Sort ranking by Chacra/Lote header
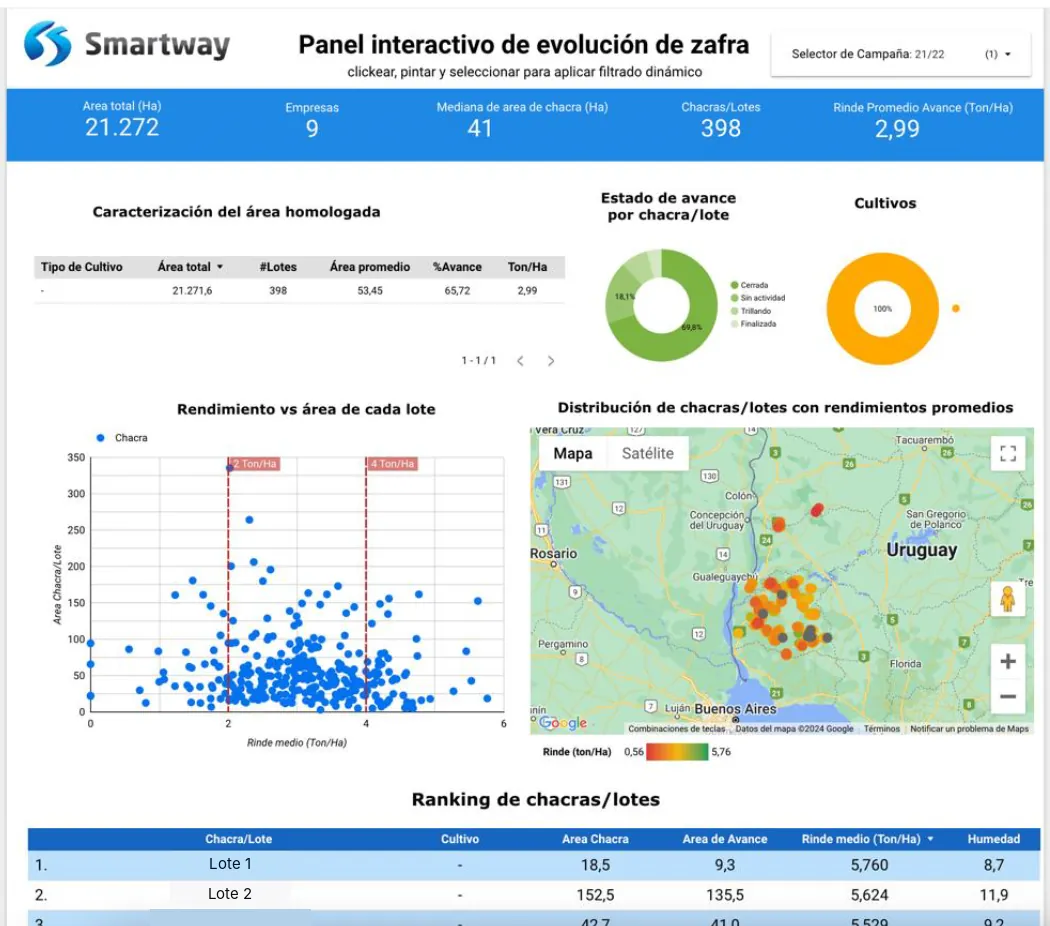Image resolution: width=1050 pixels, height=926 pixels. pos(238,839)
